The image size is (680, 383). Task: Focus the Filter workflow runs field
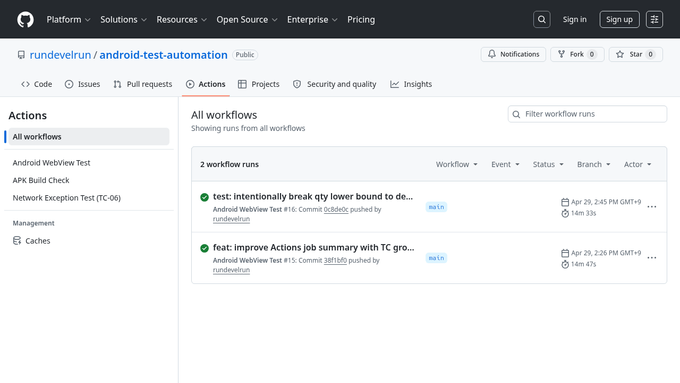coord(587,114)
